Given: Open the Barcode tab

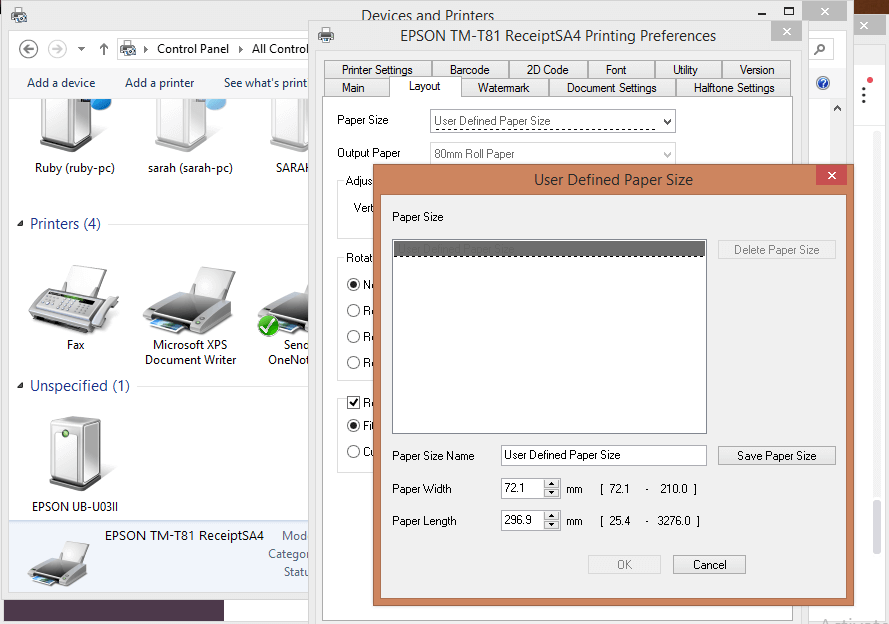Looking at the screenshot, I should (x=469, y=70).
